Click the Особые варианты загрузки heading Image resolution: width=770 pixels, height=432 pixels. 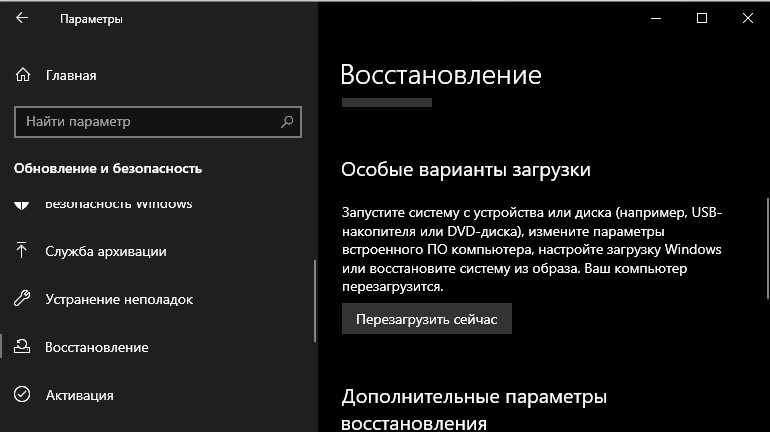[x=466, y=169]
